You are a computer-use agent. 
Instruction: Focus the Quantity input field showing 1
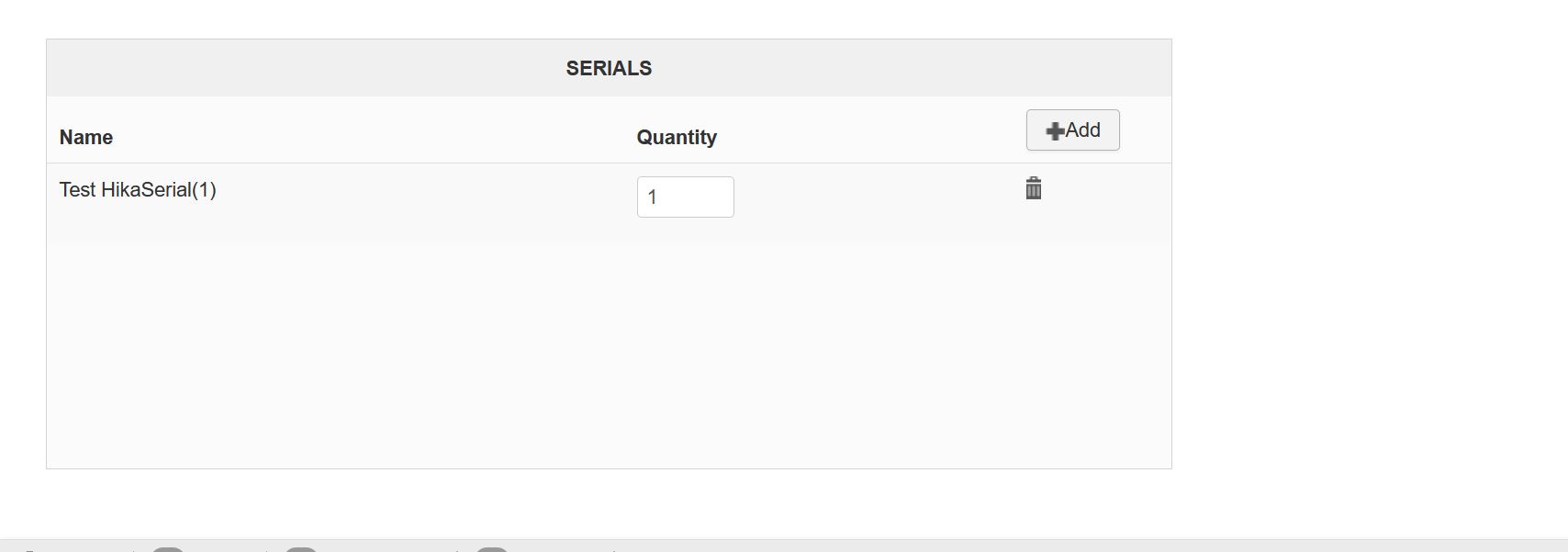coord(685,197)
